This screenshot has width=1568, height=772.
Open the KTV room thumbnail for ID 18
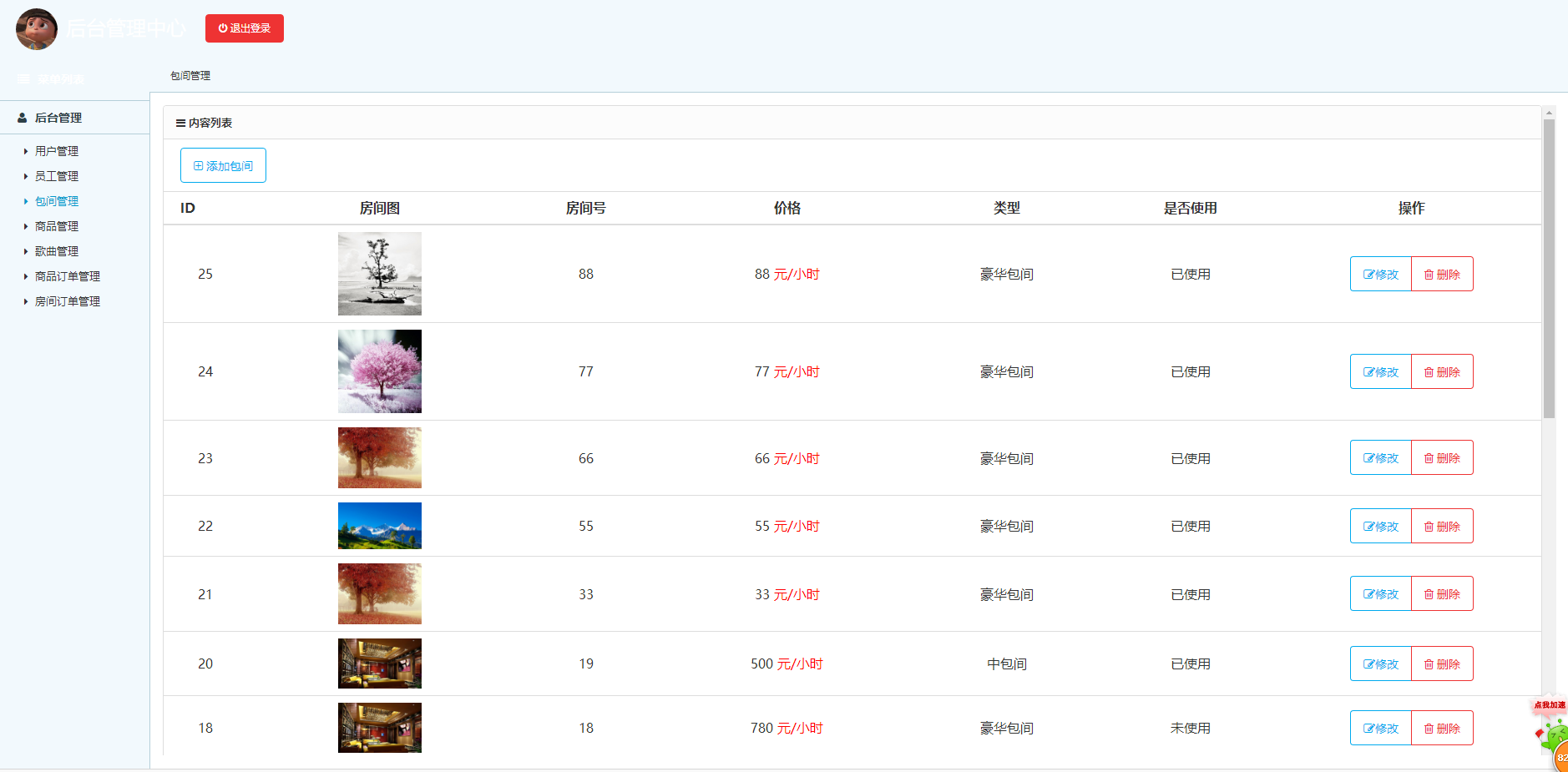(x=380, y=728)
